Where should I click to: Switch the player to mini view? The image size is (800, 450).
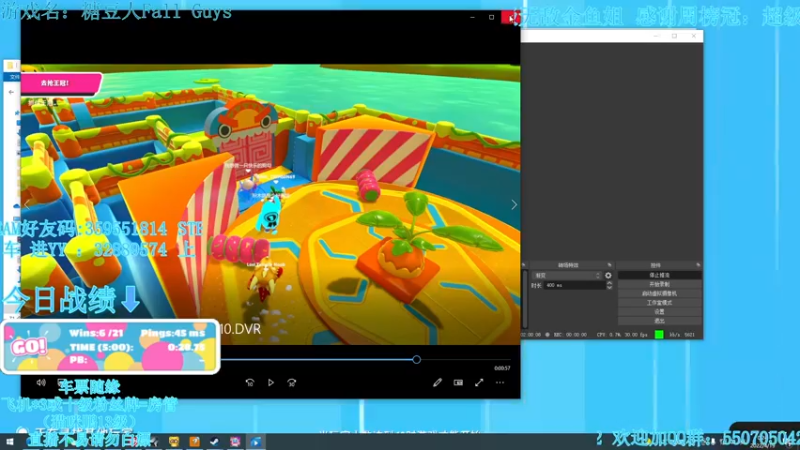tap(458, 383)
